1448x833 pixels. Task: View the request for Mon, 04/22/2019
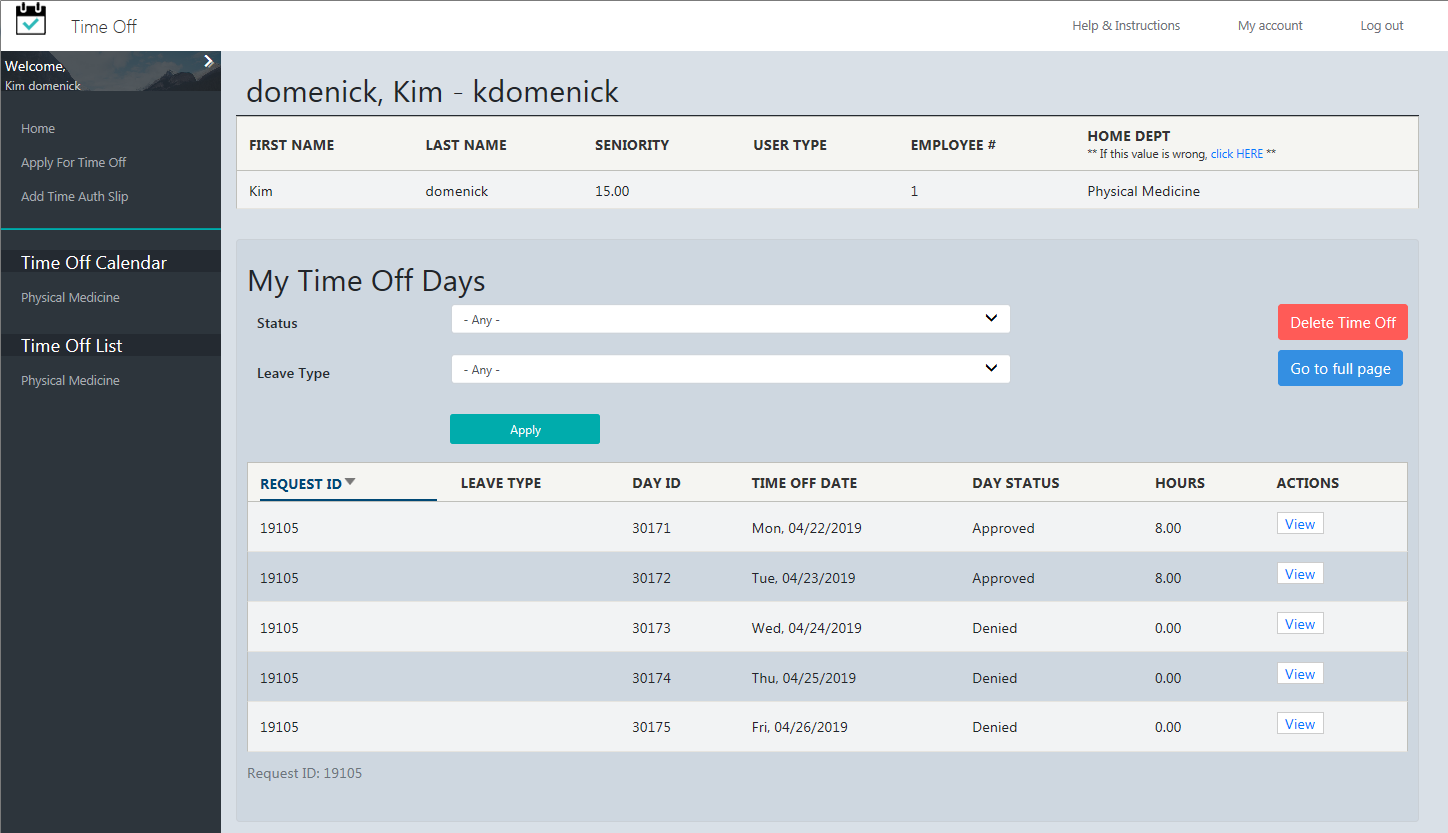point(1299,522)
